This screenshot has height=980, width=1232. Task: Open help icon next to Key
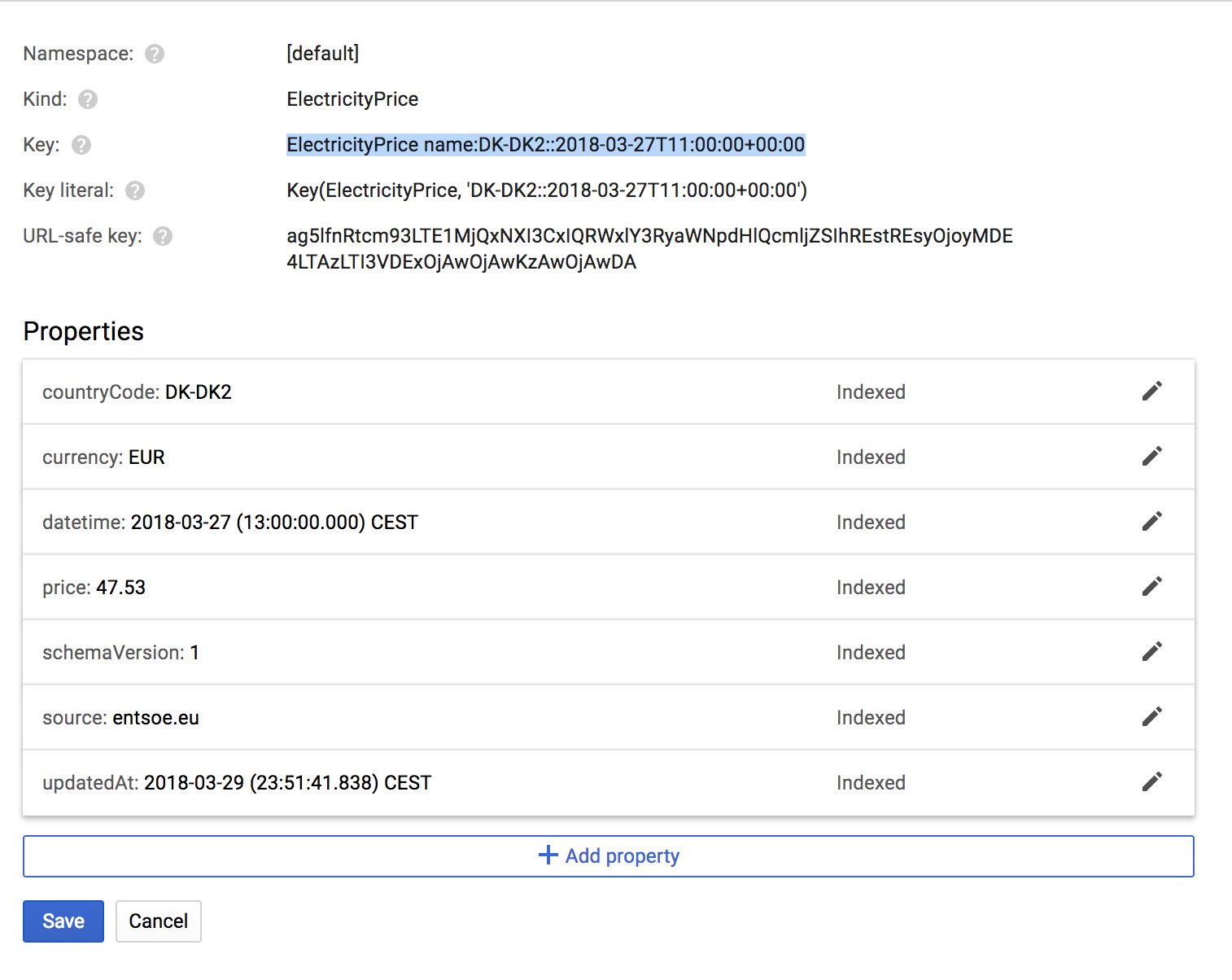[81, 145]
